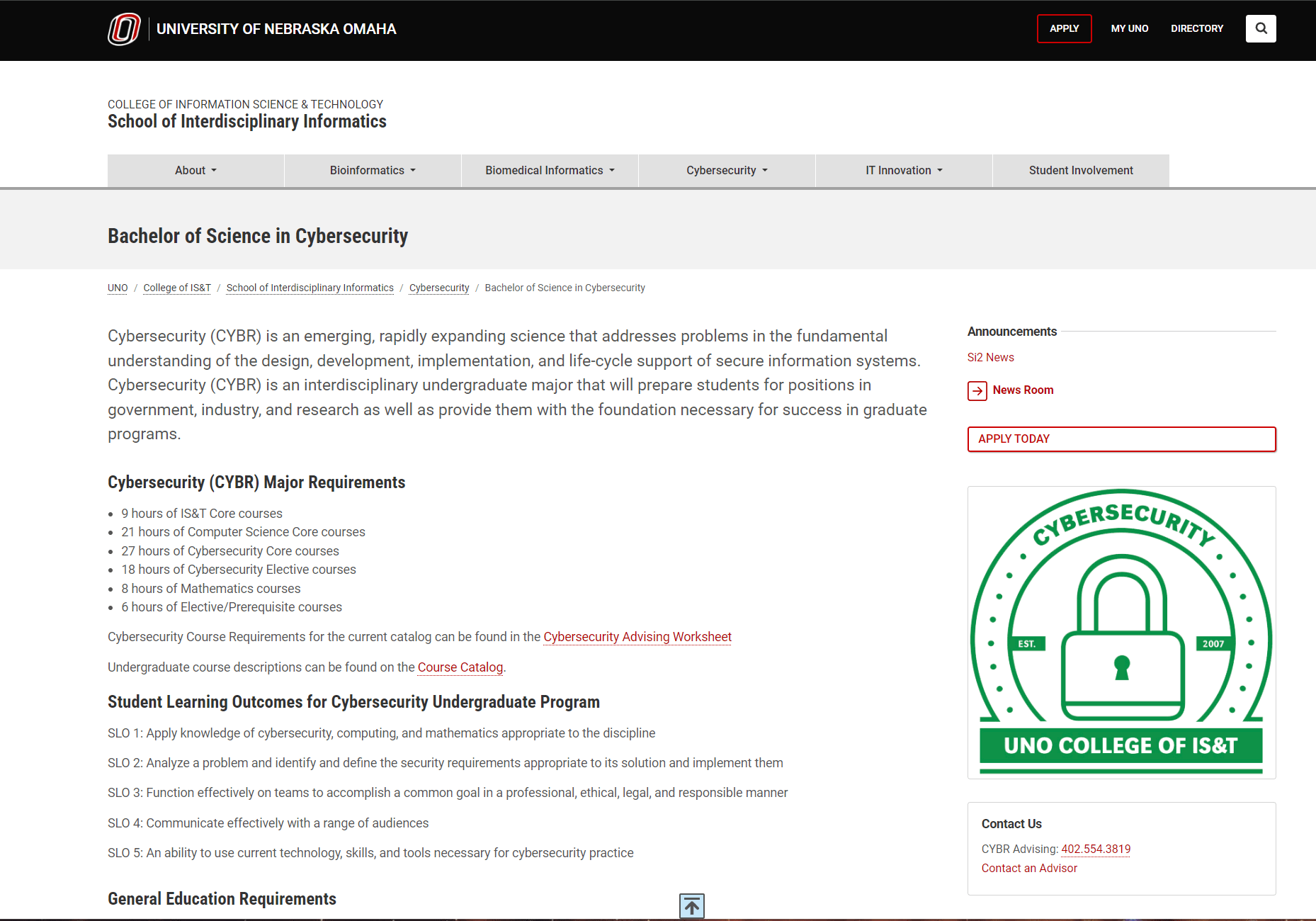Image resolution: width=1316 pixels, height=921 pixels.
Task: Click the SLO 3 outcome line
Action: point(448,793)
